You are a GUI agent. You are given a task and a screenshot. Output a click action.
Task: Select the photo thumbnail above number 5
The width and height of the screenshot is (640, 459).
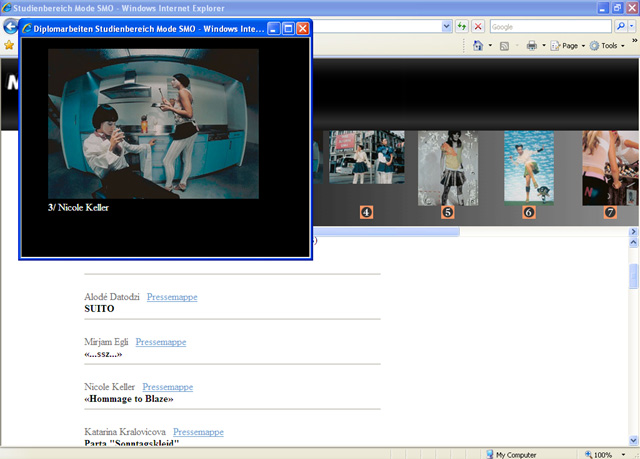point(447,167)
